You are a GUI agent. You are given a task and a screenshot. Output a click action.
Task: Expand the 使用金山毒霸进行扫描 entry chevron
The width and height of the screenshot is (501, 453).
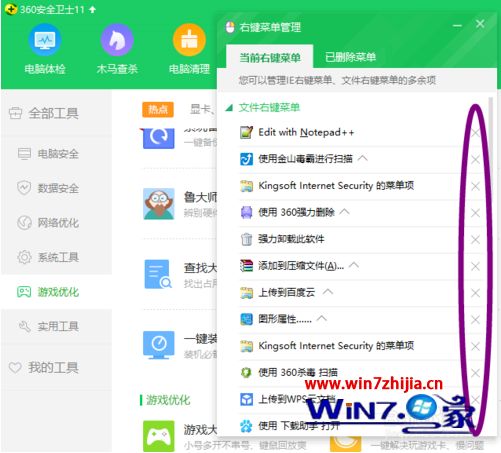click(x=363, y=158)
